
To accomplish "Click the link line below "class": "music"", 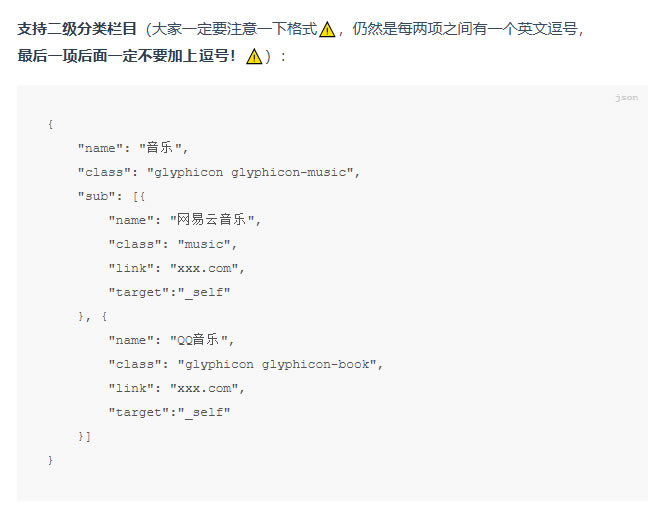I will pyautogui.click(x=176, y=268).
